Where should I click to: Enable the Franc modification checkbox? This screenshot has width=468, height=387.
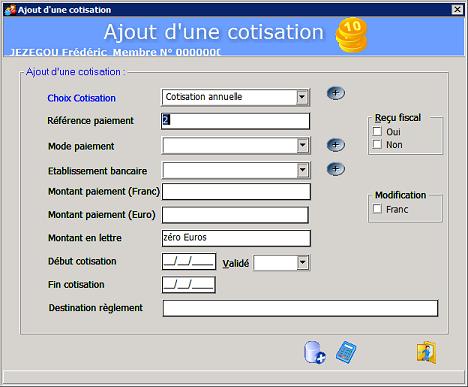377,209
